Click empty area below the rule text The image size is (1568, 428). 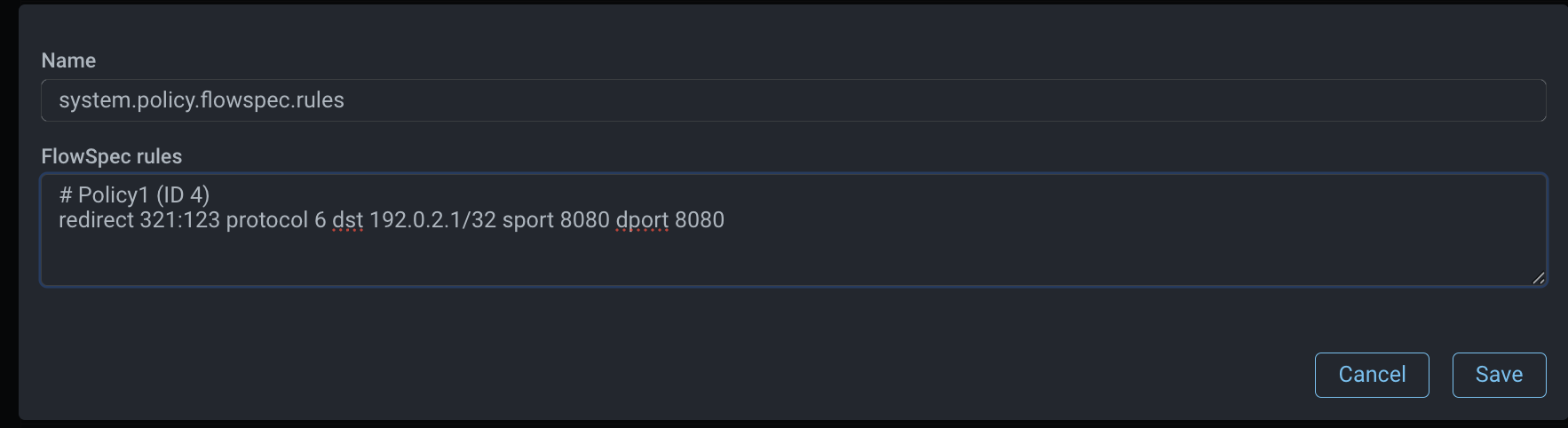click(x=710, y=258)
